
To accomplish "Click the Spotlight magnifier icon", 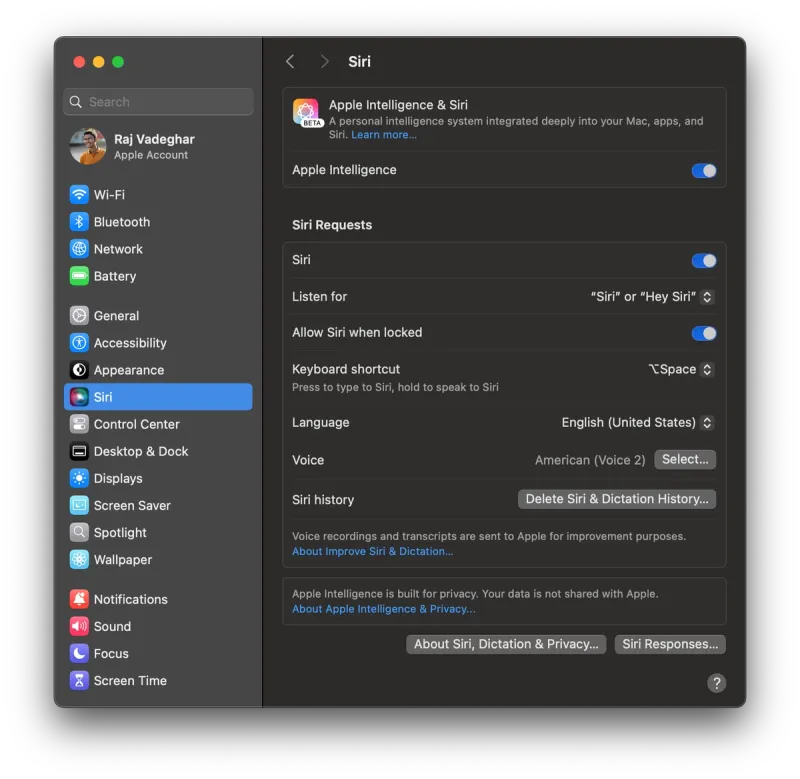I will (79, 532).
